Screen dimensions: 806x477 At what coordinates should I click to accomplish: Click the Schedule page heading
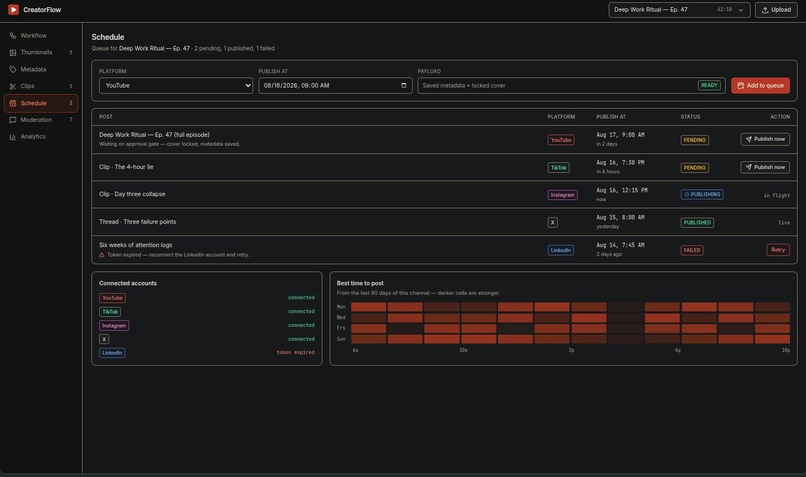pos(108,37)
